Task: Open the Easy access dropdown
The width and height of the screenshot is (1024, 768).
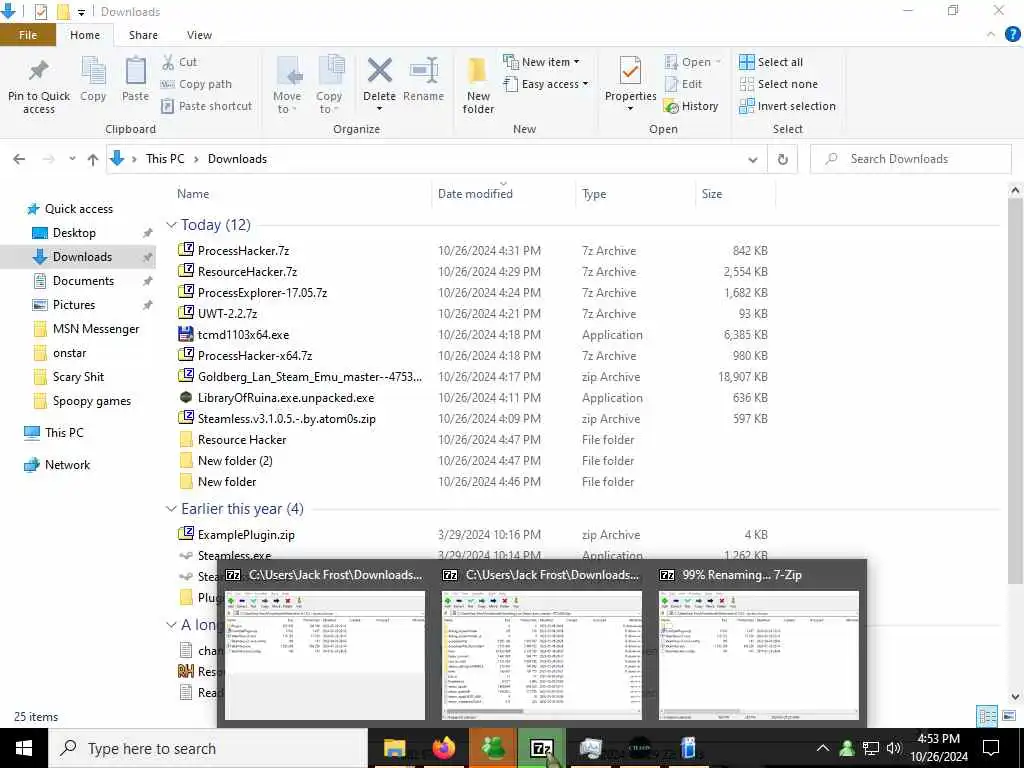Action: coord(546,84)
